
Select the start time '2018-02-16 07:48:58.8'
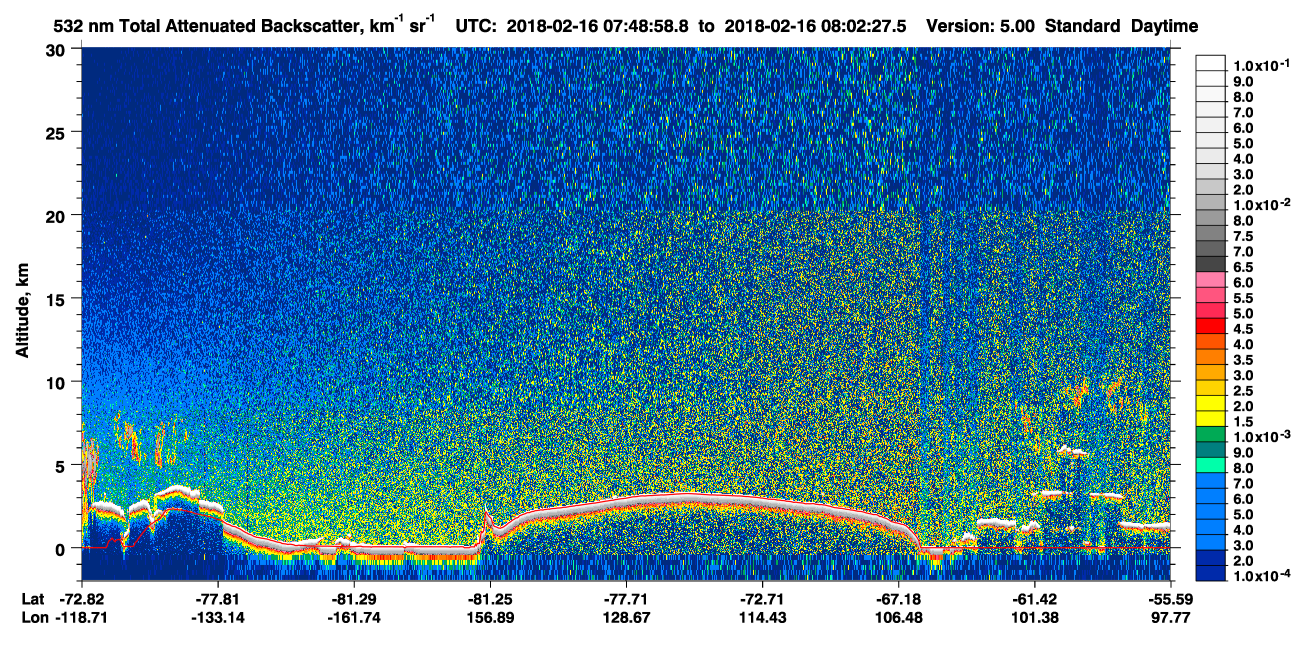point(596,27)
